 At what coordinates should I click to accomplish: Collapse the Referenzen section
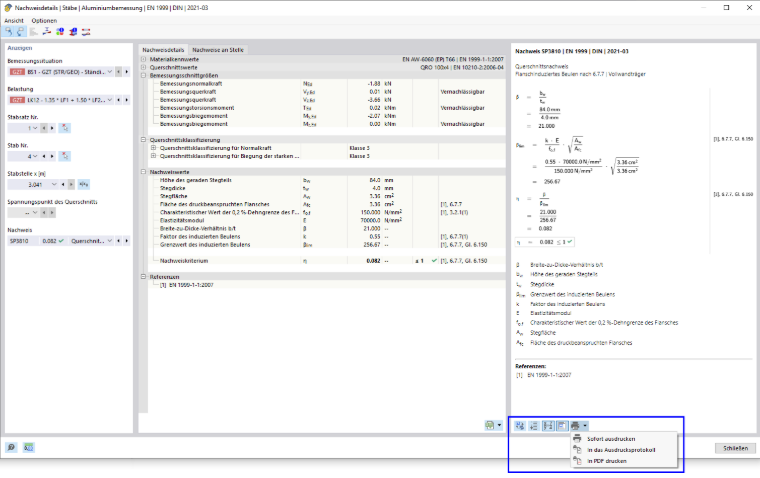[x=143, y=277]
